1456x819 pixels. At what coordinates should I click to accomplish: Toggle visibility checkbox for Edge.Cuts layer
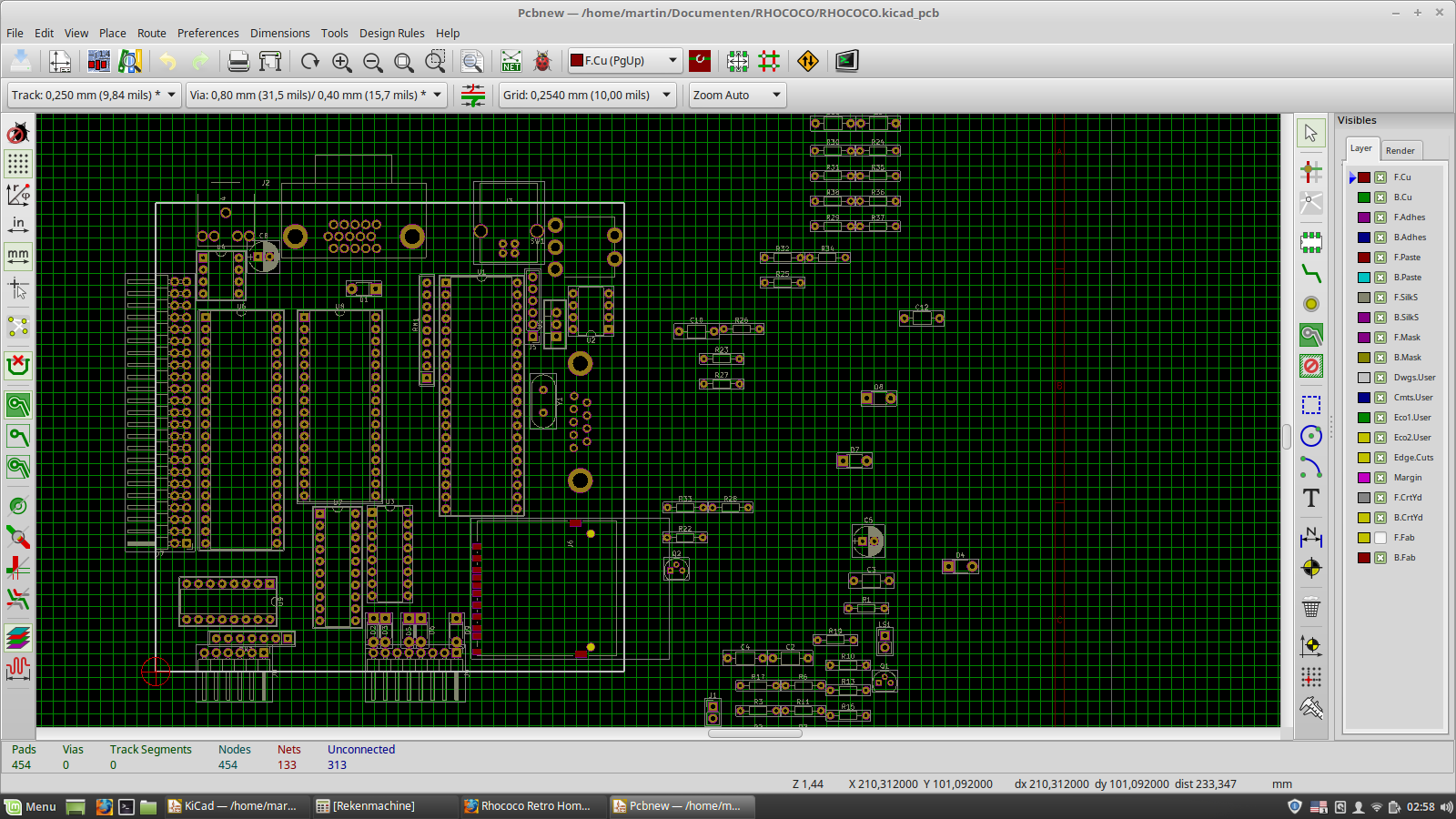click(x=1380, y=458)
